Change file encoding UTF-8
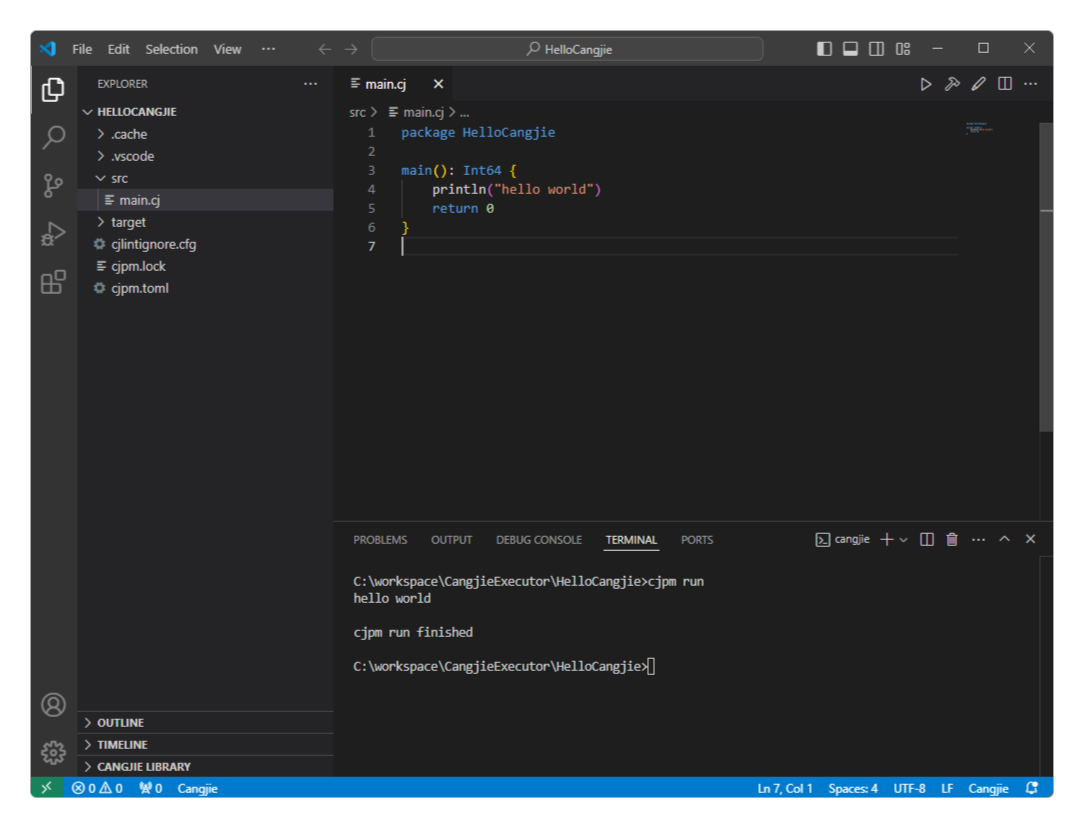The height and width of the screenshot is (828, 1084). (909, 788)
